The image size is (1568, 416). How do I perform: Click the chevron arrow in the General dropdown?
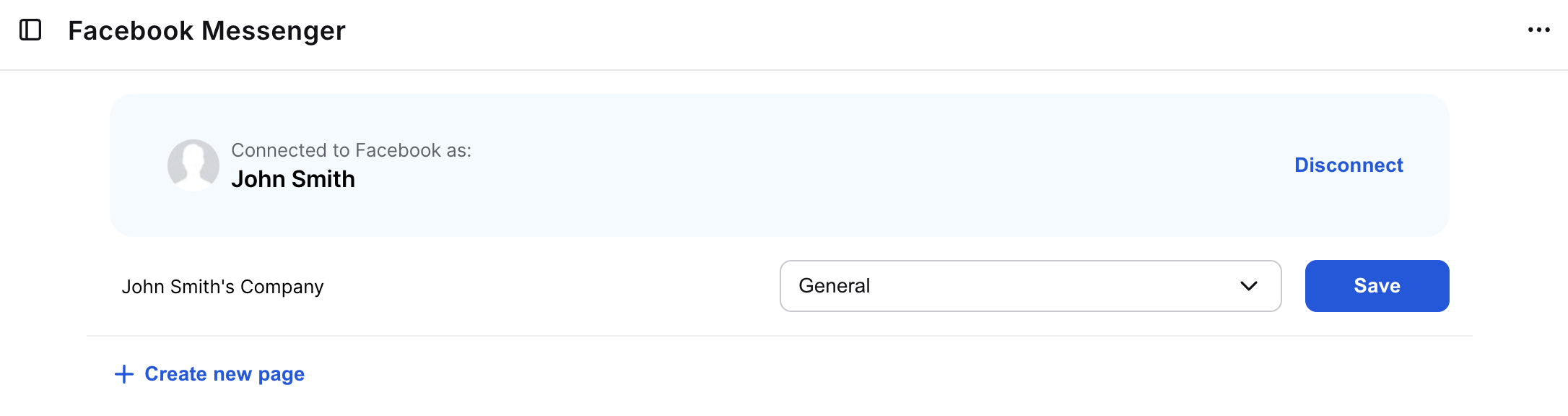pyautogui.click(x=1248, y=287)
